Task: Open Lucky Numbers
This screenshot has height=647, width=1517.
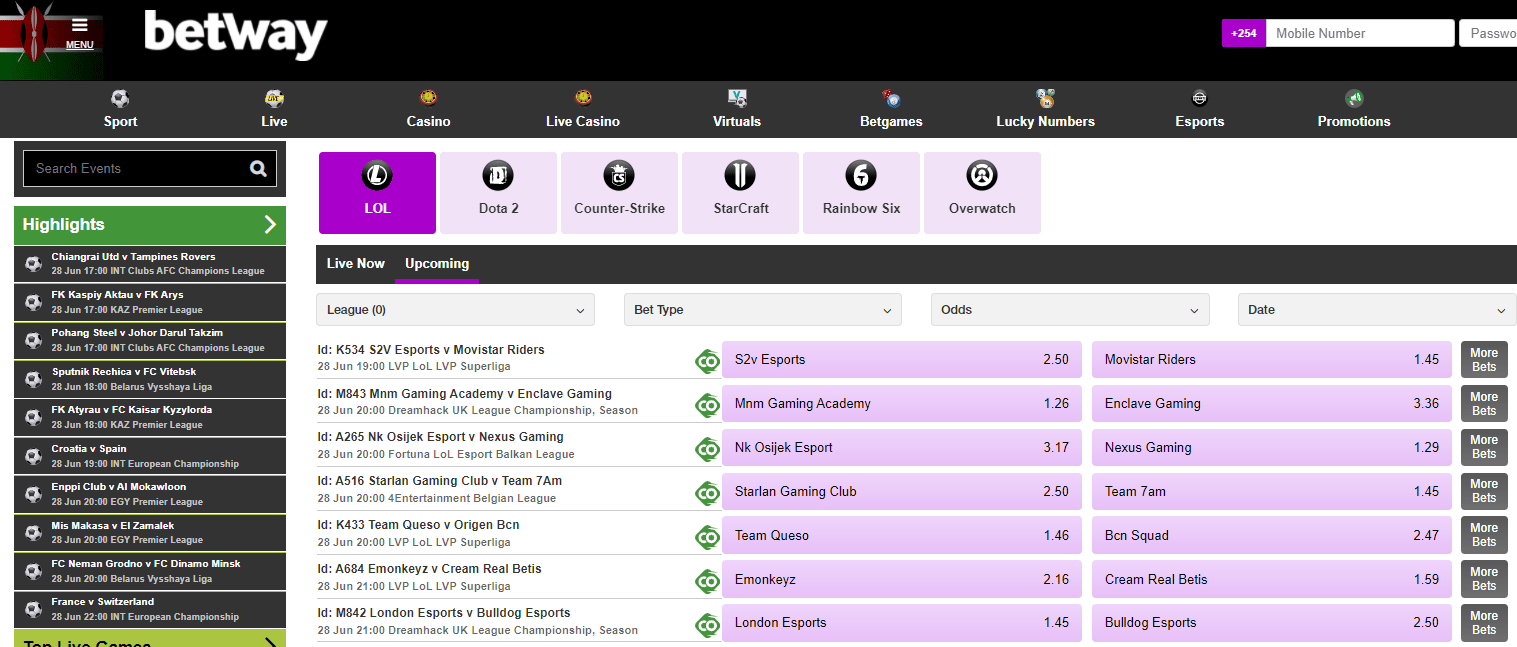Action: point(1045,109)
